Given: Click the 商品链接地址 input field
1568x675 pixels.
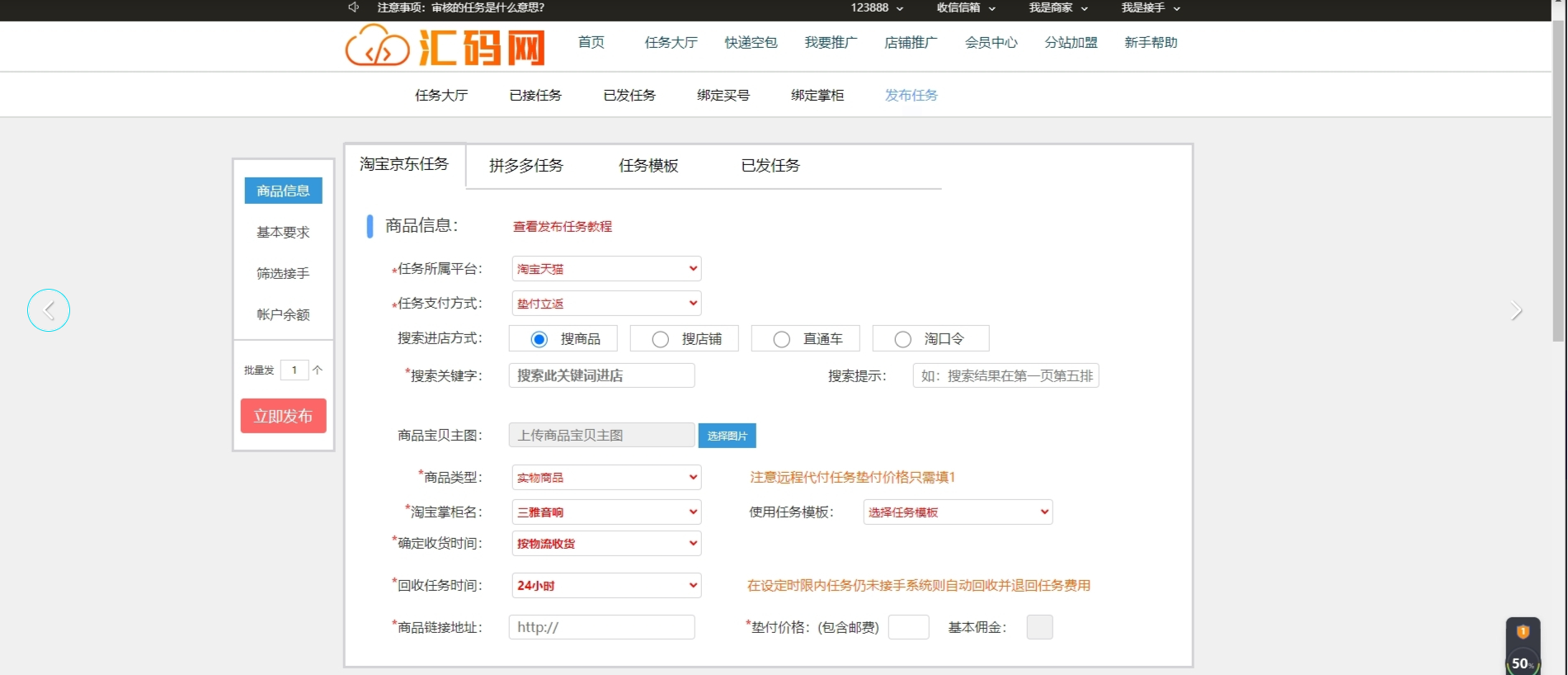Looking at the screenshot, I should (601, 628).
